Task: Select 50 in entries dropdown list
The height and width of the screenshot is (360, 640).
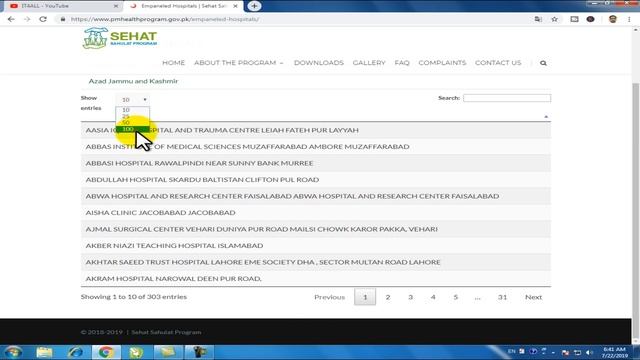Action: 132,122
